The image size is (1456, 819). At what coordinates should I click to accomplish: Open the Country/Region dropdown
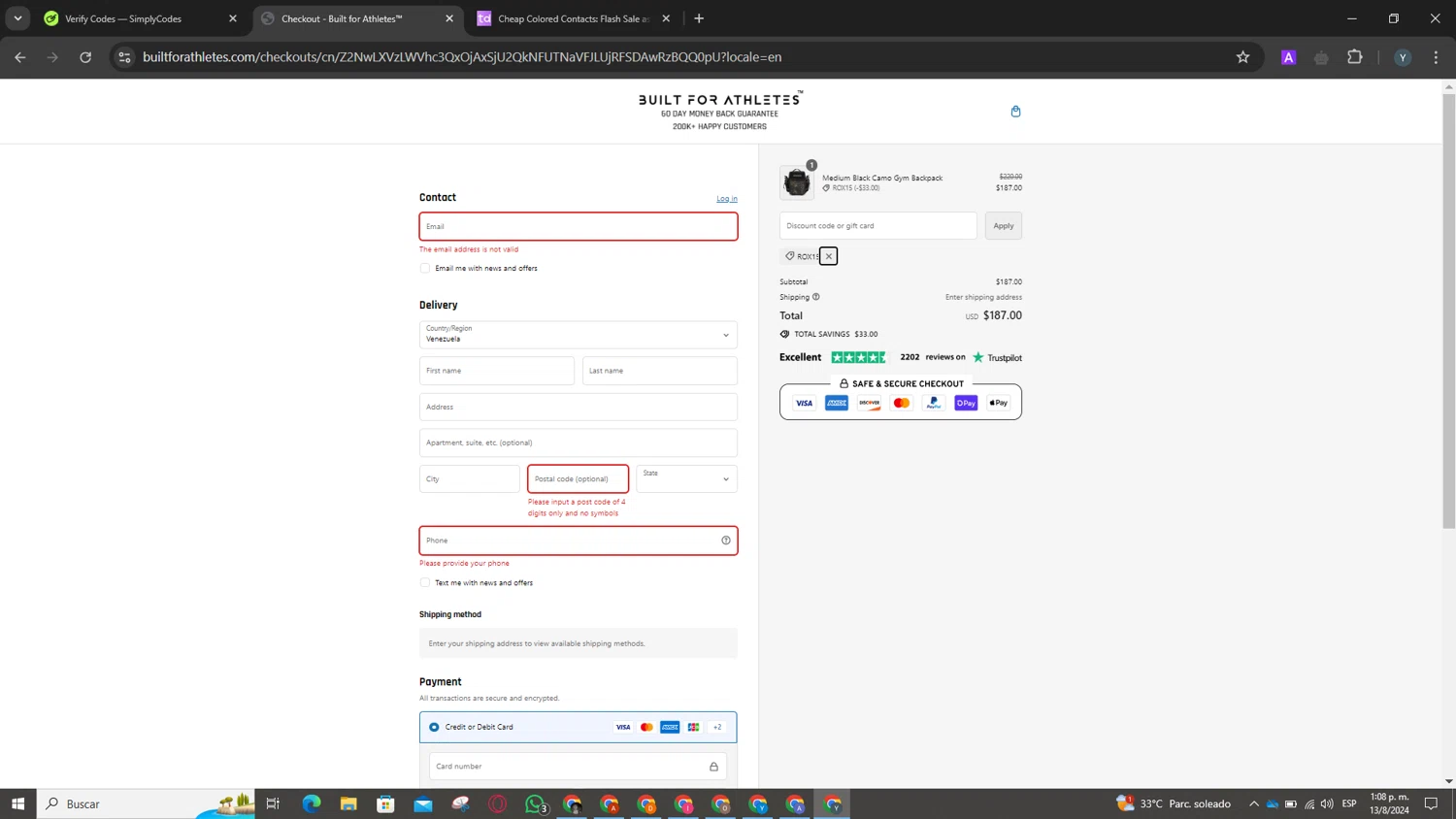[x=579, y=335]
